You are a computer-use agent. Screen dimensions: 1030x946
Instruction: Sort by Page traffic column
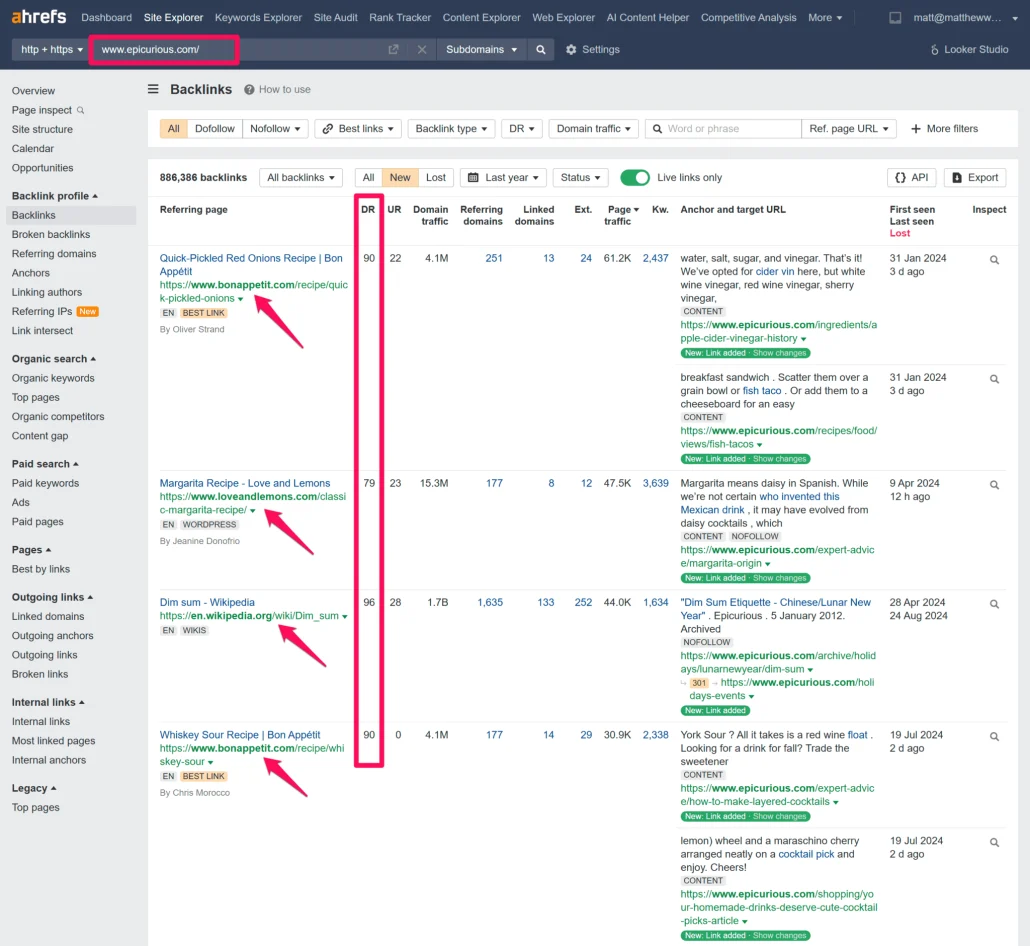tap(620, 215)
